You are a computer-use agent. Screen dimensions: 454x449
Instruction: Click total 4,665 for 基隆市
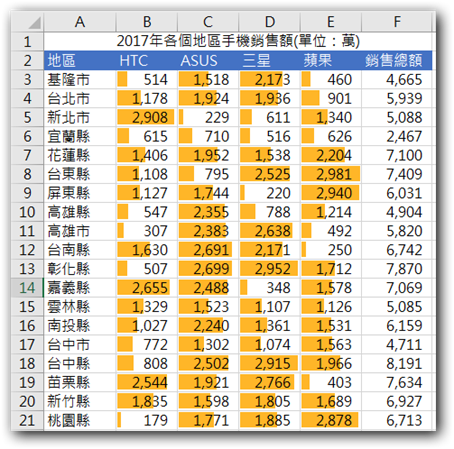click(397, 80)
